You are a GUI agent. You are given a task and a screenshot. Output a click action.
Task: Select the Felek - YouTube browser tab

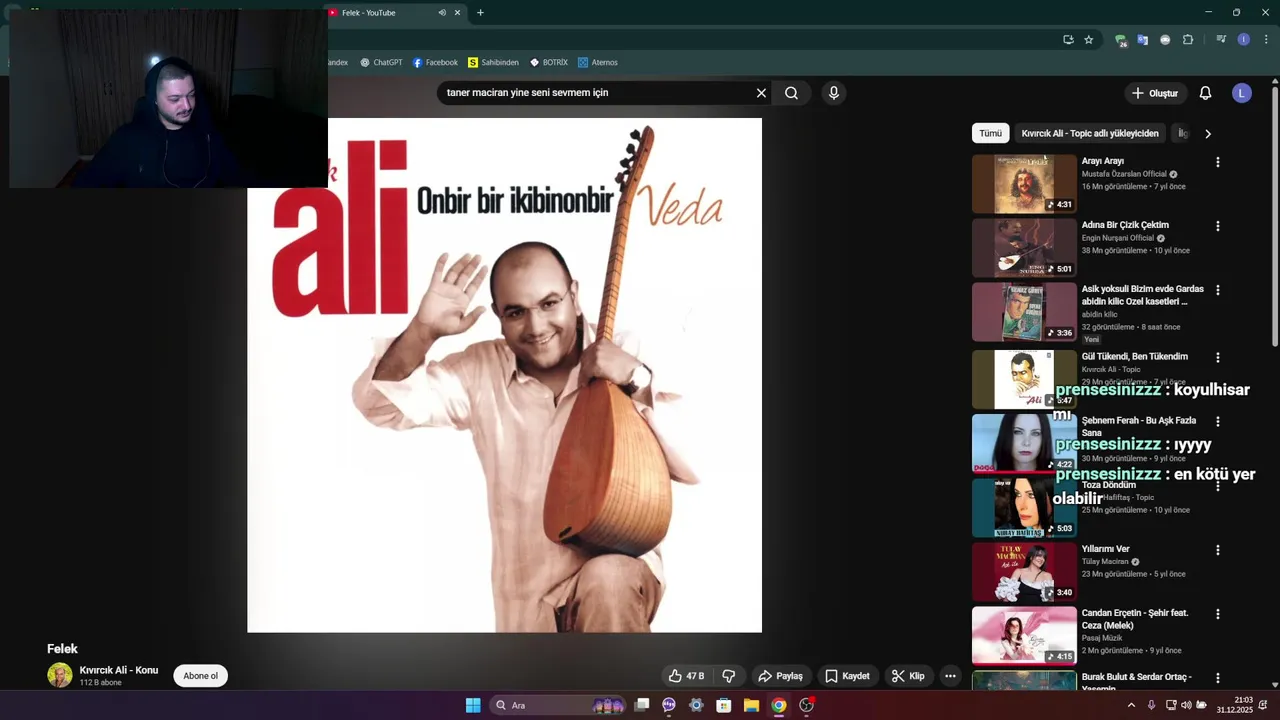tap(395, 13)
